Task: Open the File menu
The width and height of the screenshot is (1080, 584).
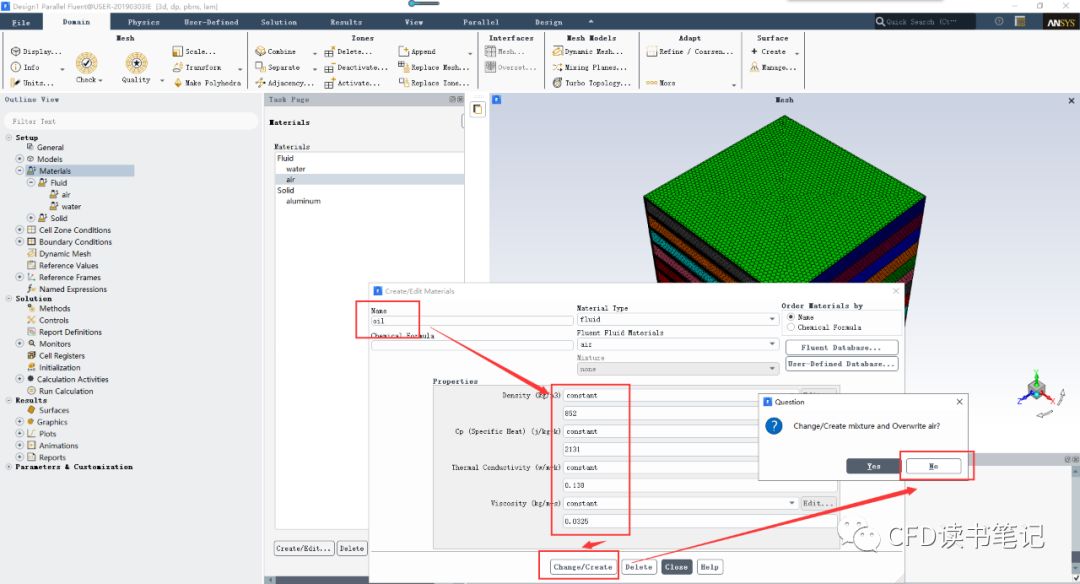Action: tap(21, 22)
